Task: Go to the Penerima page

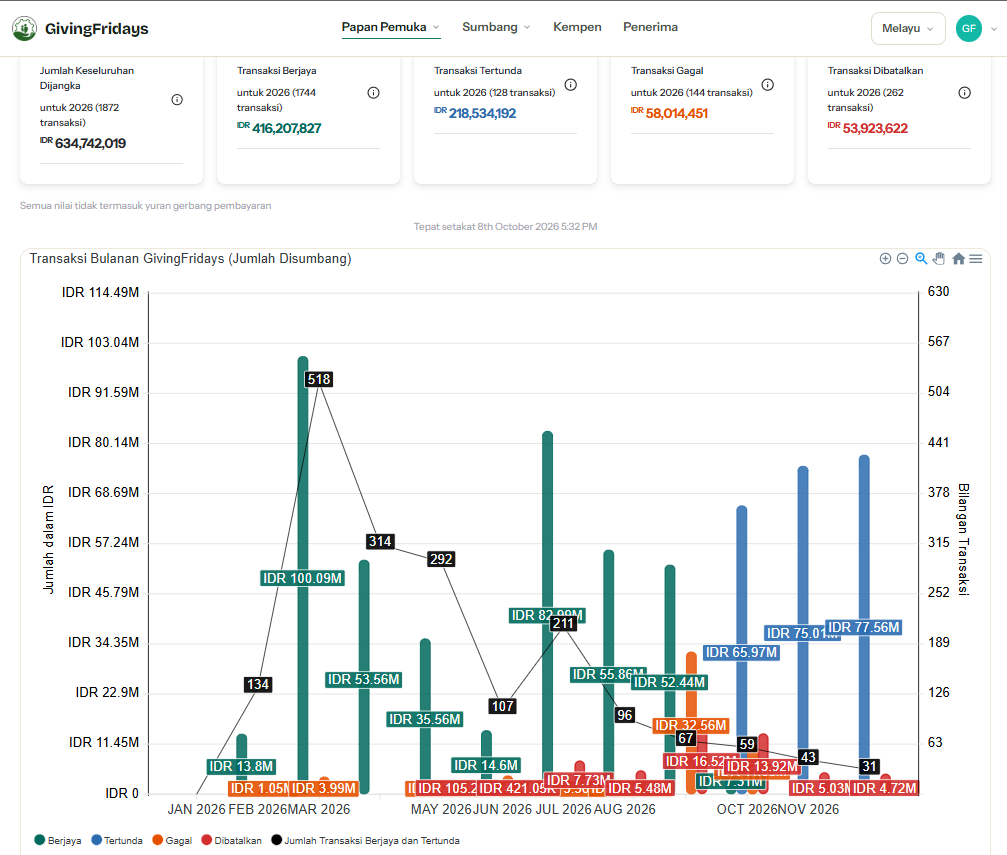Action: tap(650, 27)
